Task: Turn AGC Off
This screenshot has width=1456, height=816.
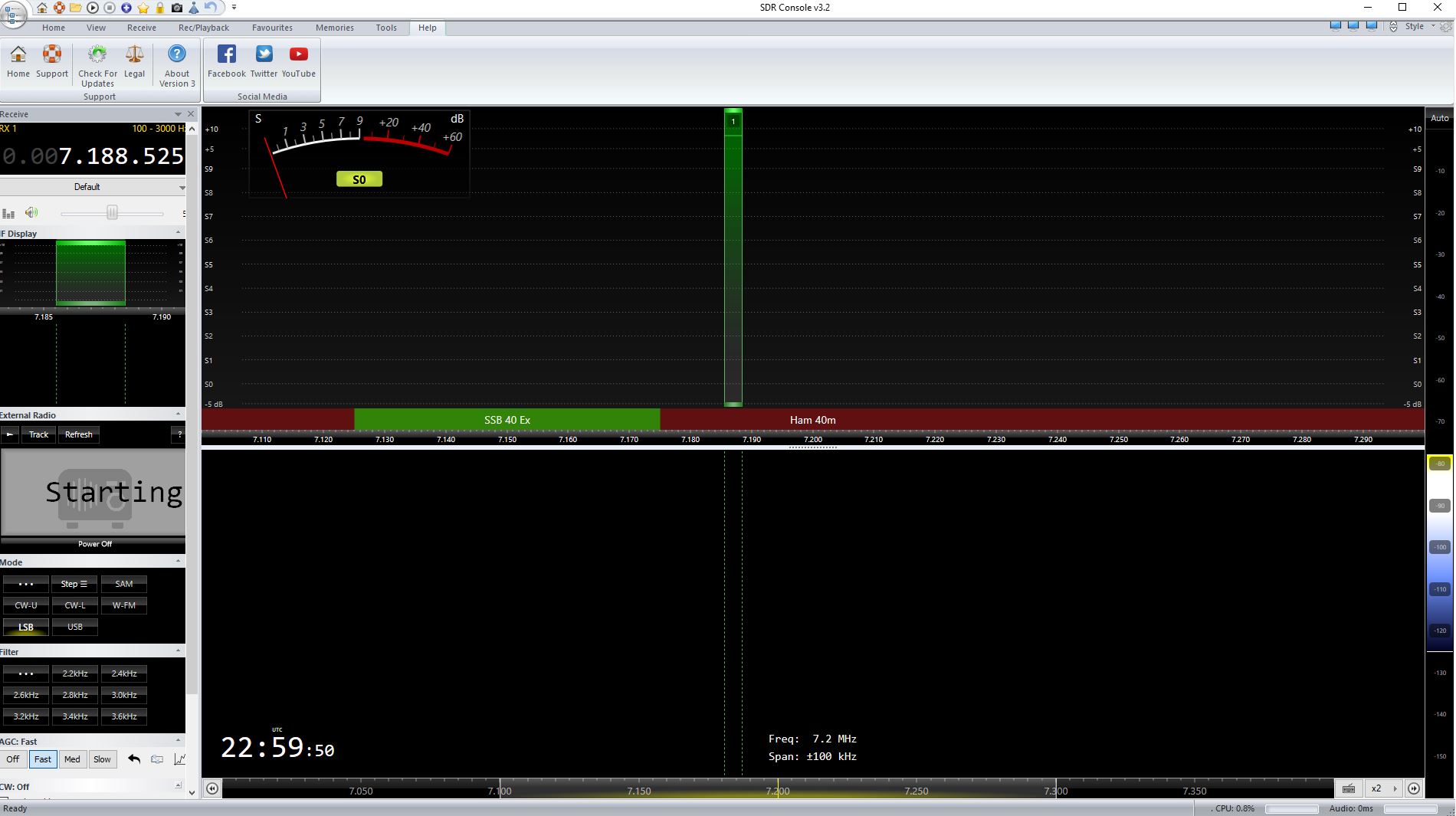Action: tap(13, 759)
